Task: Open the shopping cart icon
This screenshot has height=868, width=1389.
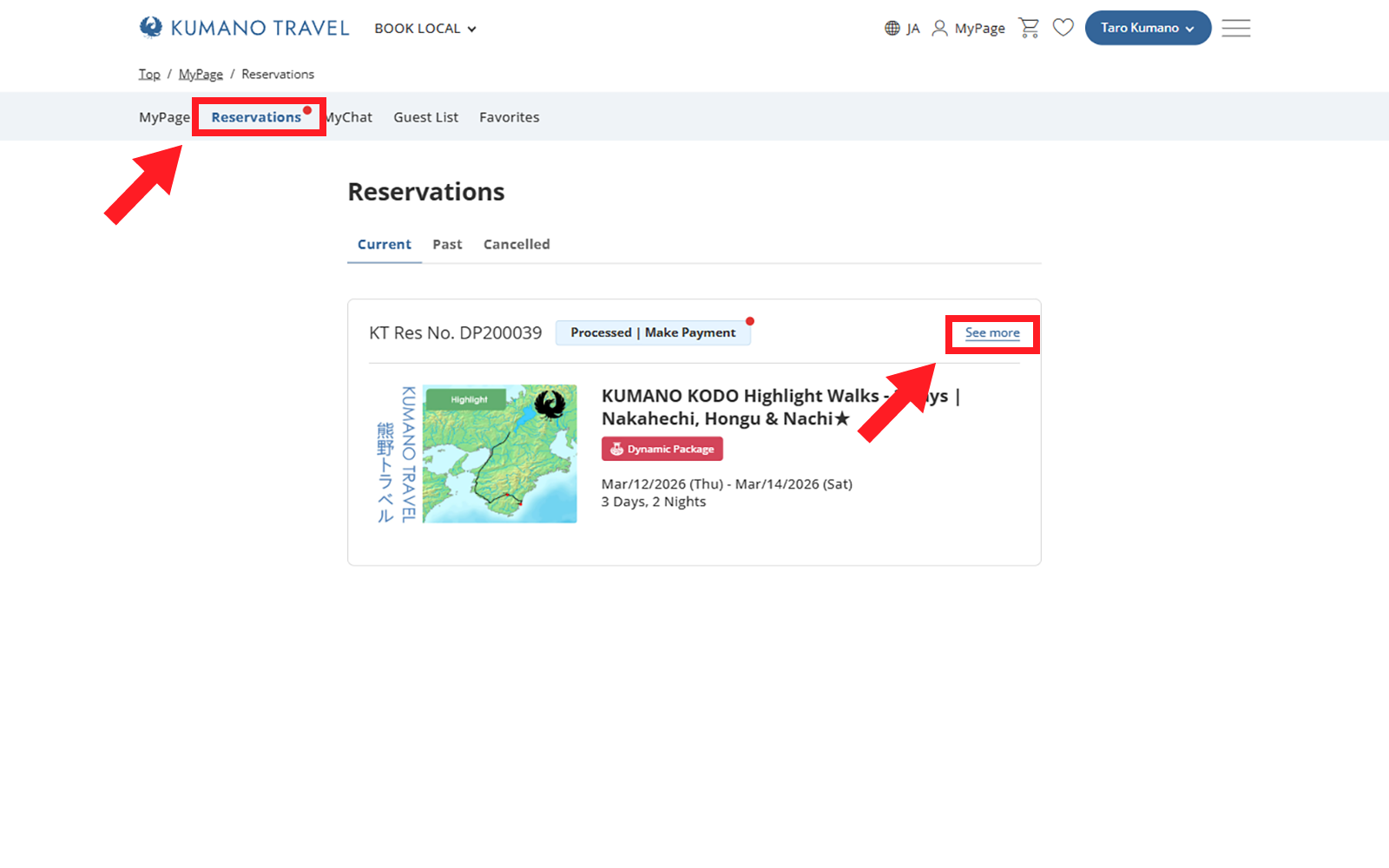Action: tap(1029, 29)
